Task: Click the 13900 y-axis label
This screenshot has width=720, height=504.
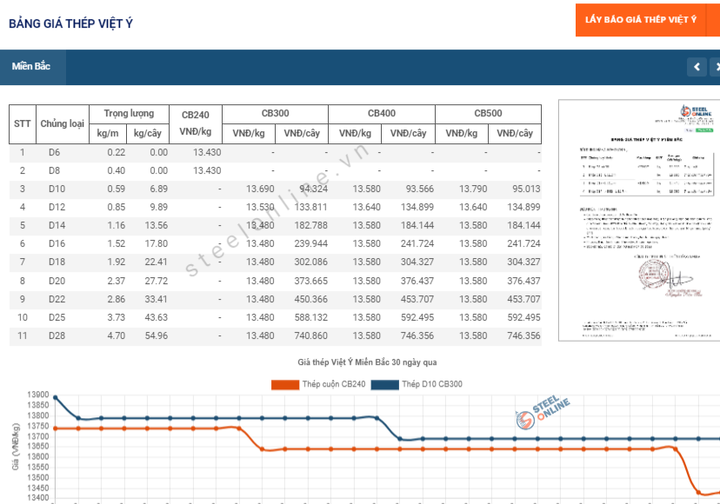Action: [38, 395]
